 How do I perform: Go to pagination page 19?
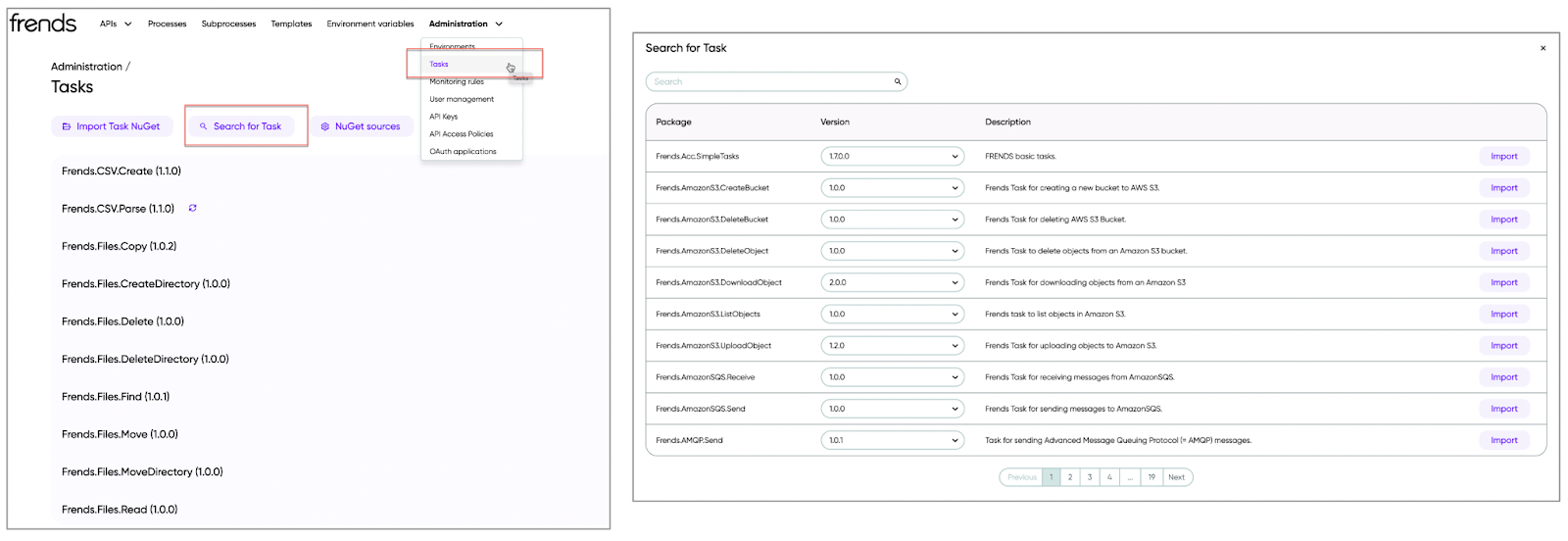[x=1151, y=477]
